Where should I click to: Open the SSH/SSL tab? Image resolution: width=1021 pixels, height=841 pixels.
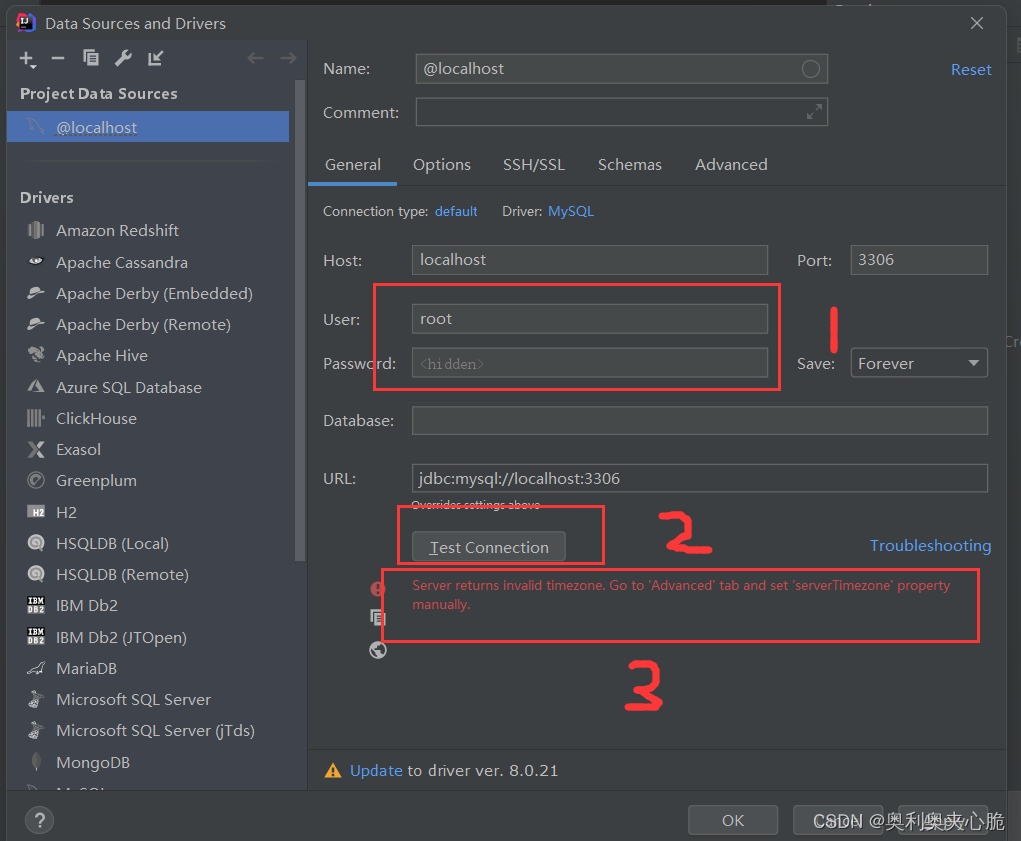pos(534,165)
